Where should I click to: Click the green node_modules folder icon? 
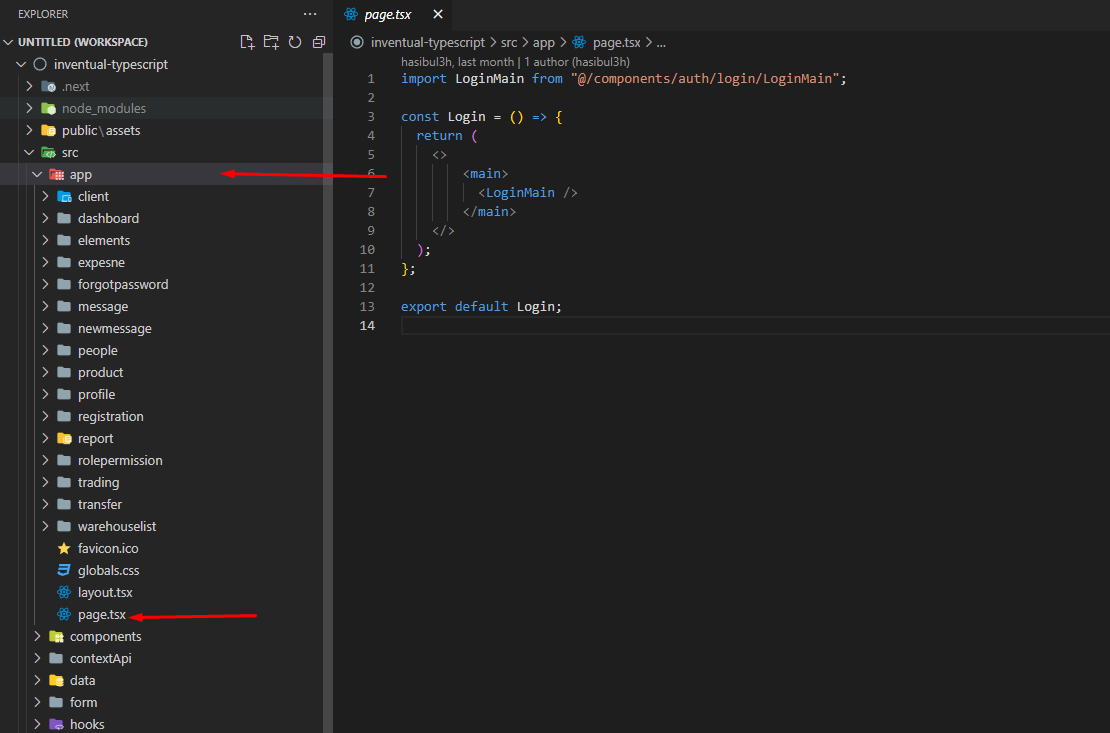tap(49, 108)
